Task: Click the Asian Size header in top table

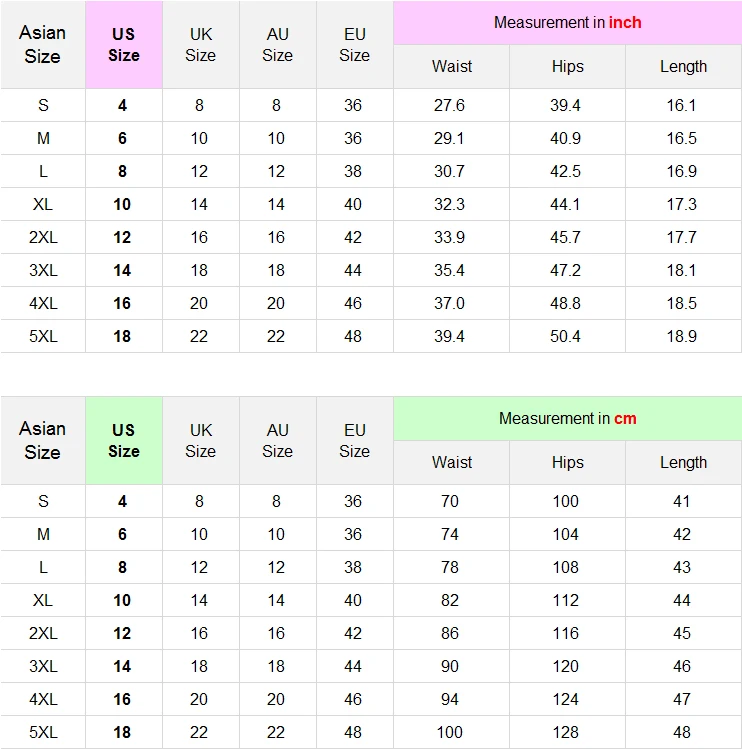Action: point(43,44)
